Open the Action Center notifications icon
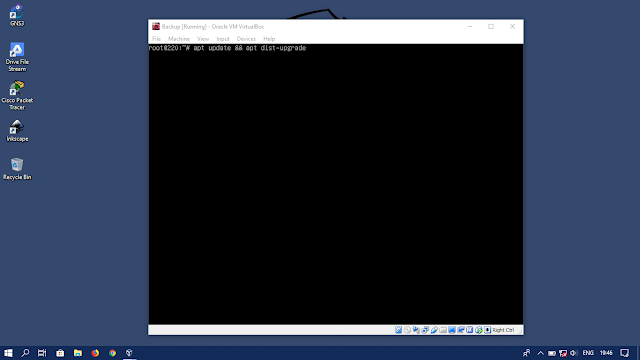 click(x=624, y=353)
